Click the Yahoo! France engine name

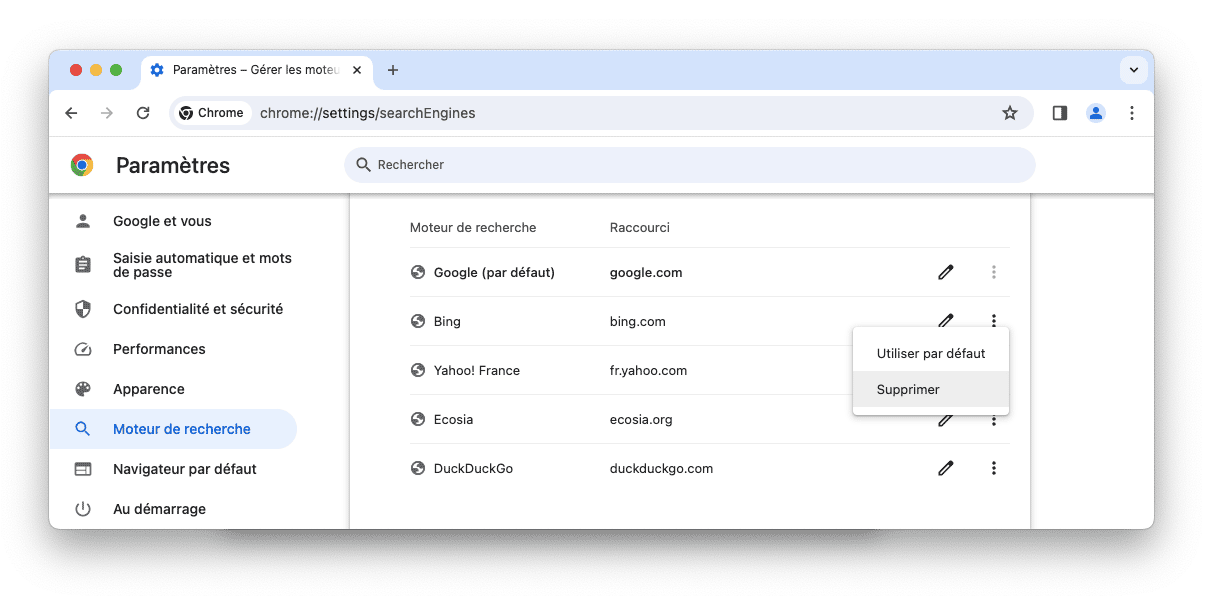pyautogui.click(x=477, y=370)
